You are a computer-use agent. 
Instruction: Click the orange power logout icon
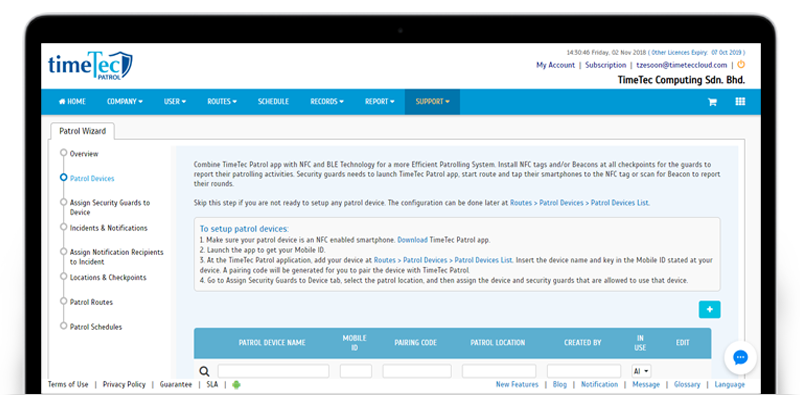(x=741, y=65)
